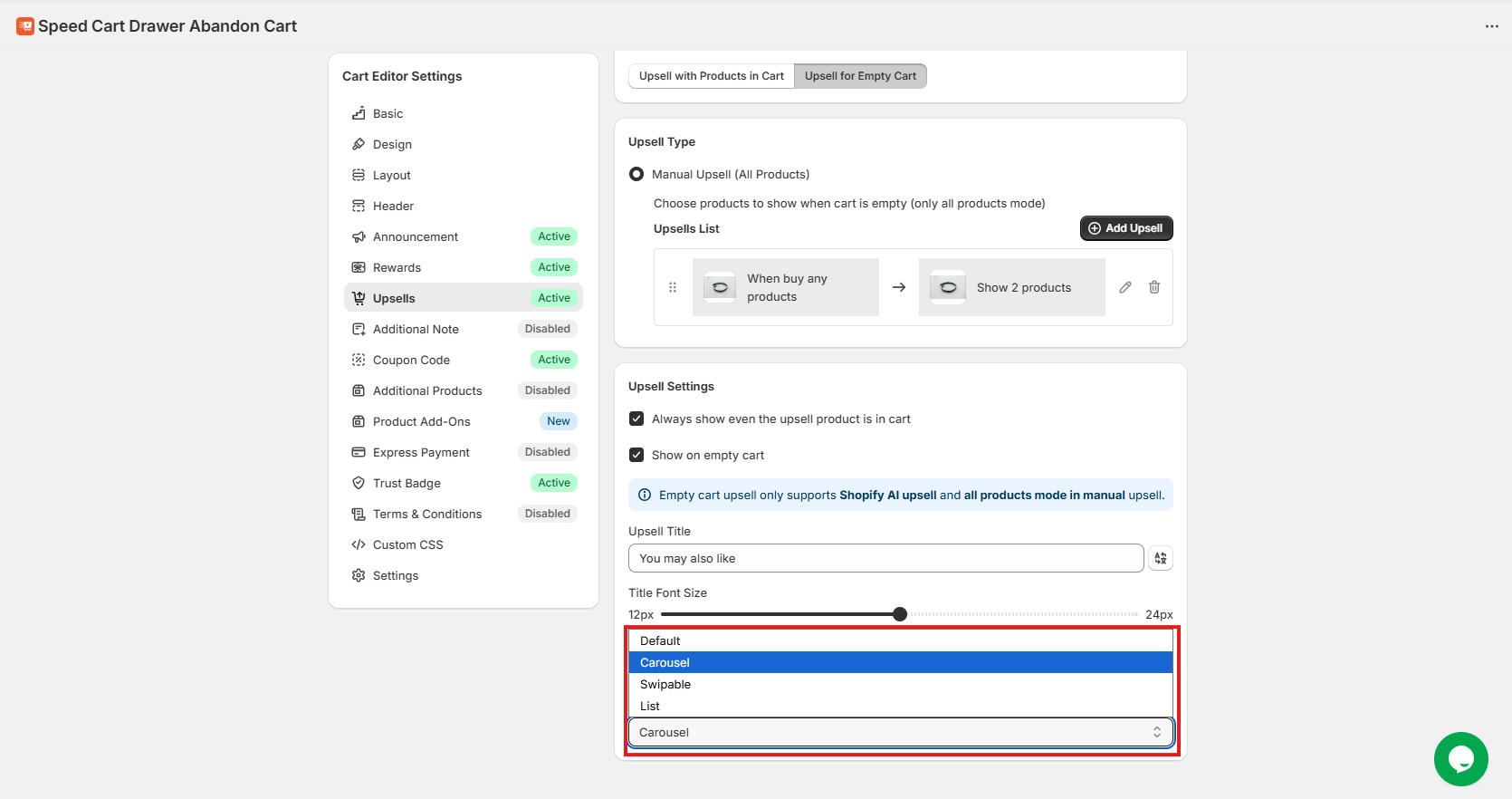Pick the Default option in the dropdown
The height and width of the screenshot is (799, 1512).
click(x=660, y=640)
